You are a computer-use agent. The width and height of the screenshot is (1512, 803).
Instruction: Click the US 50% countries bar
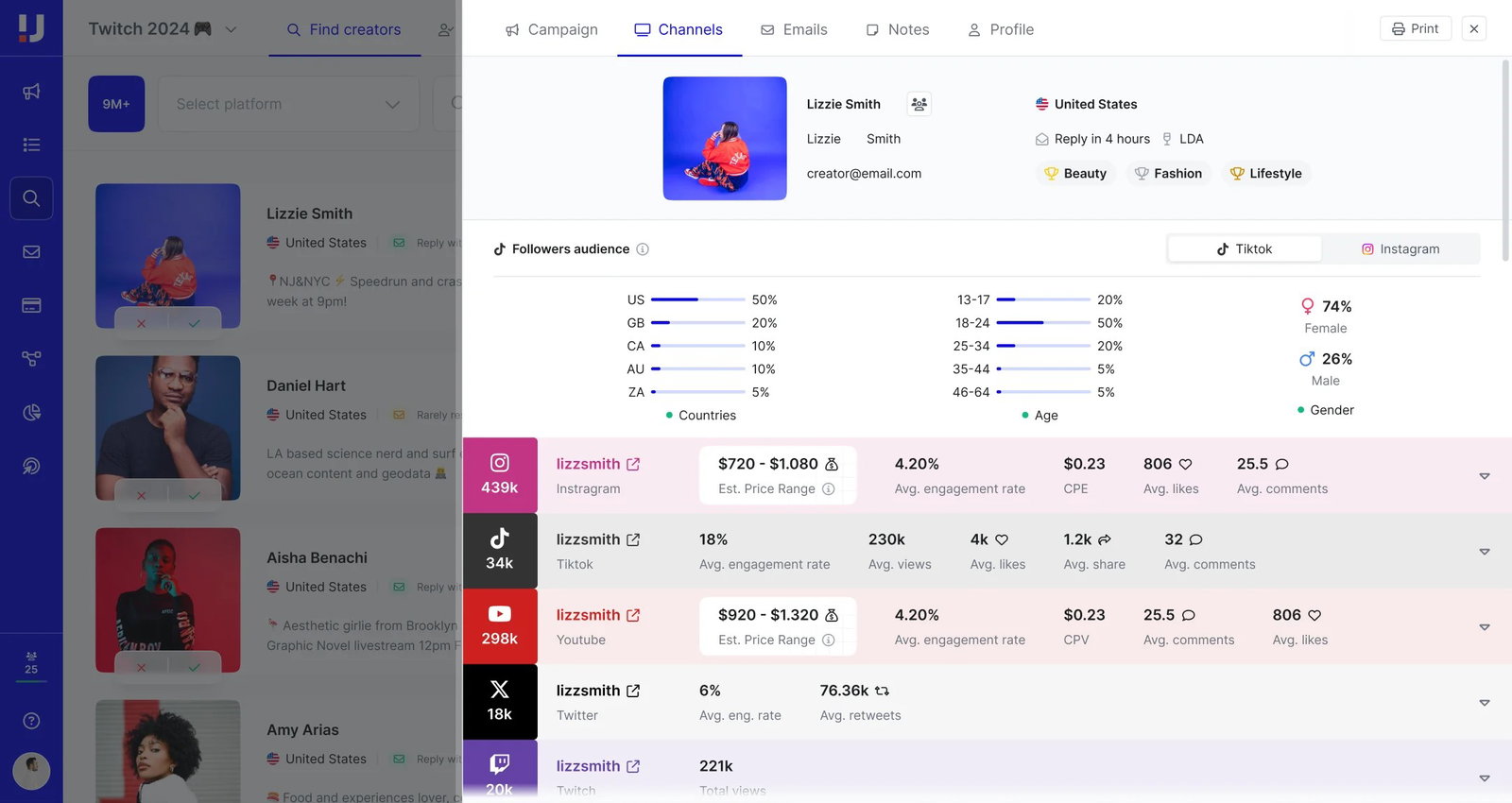[698, 299]
